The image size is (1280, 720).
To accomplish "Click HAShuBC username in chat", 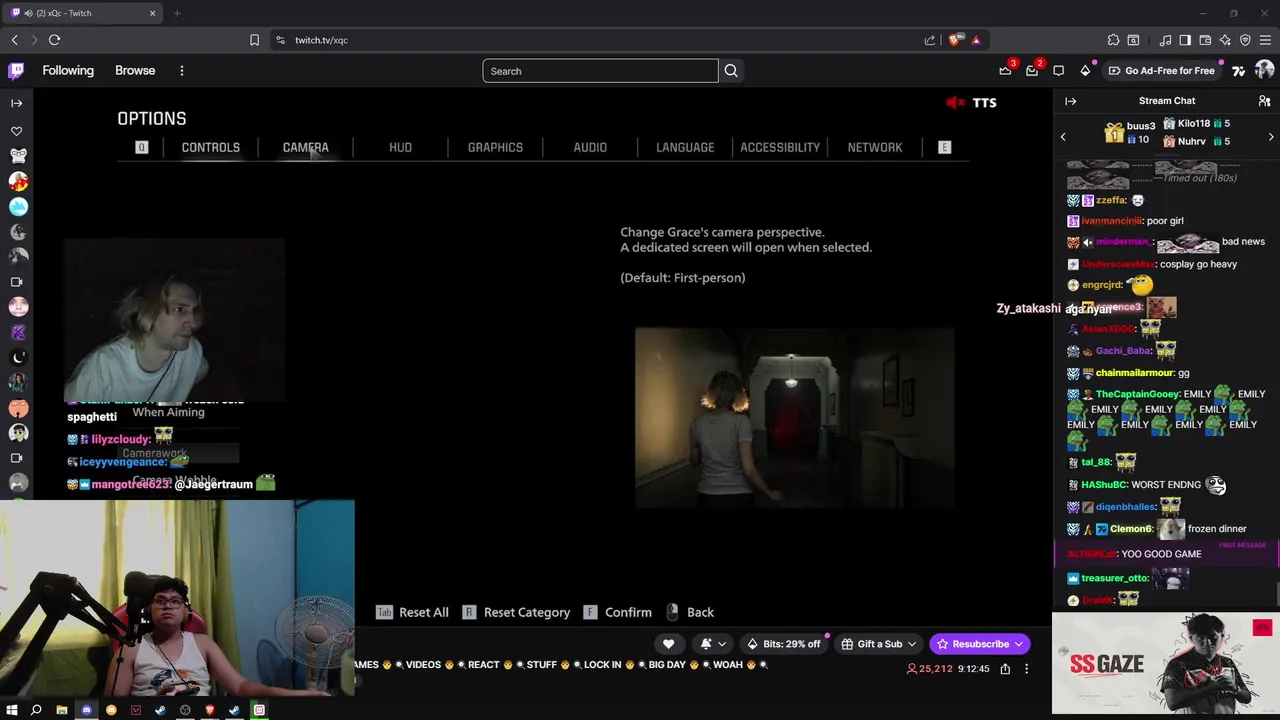I will pyautogui.click(x=1104, y=485).
